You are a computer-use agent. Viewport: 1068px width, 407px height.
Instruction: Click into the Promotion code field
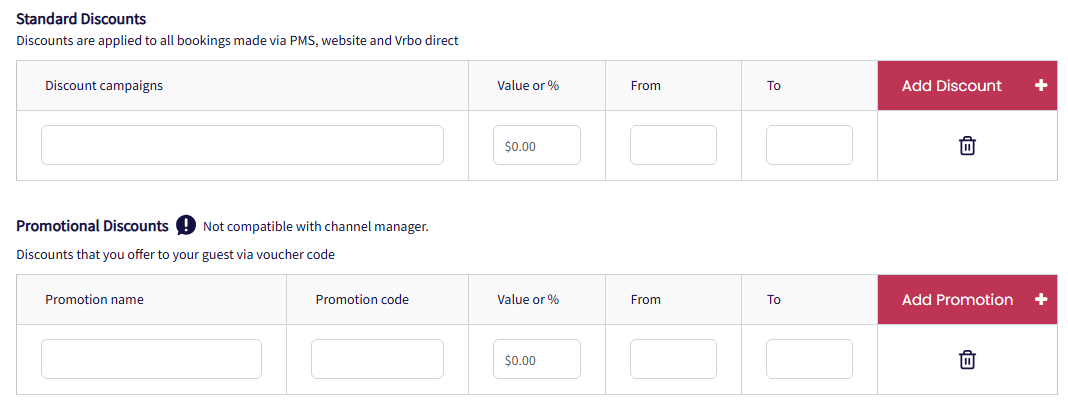[377, 359]
